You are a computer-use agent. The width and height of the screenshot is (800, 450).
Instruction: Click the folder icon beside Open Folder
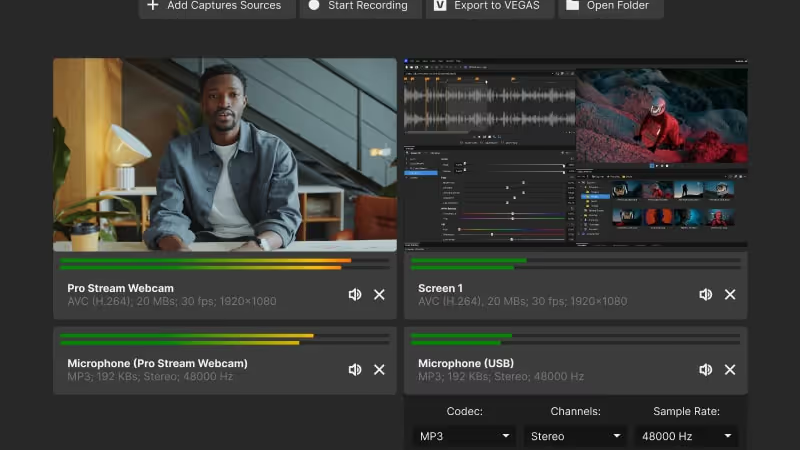[572, 6]
